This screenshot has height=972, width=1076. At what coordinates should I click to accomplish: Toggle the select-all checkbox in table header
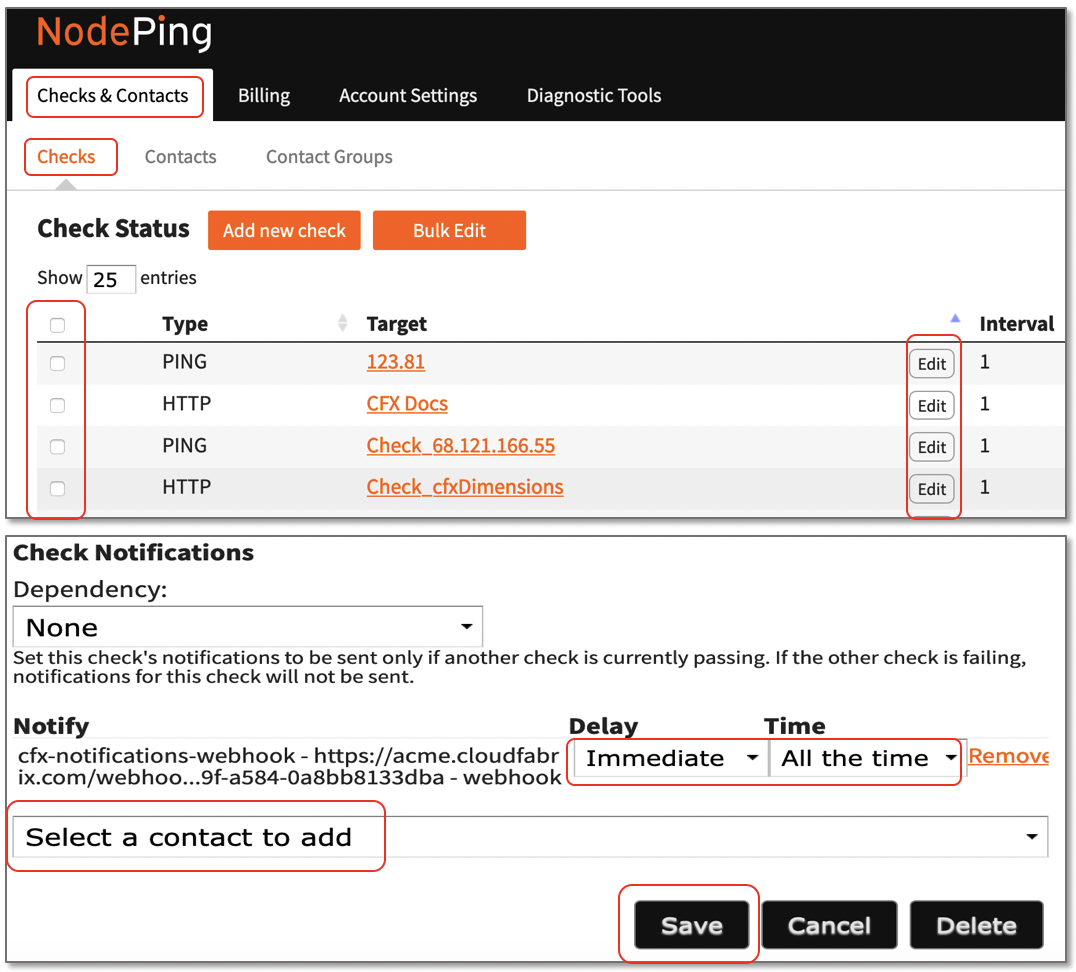[x=58, y=325]
